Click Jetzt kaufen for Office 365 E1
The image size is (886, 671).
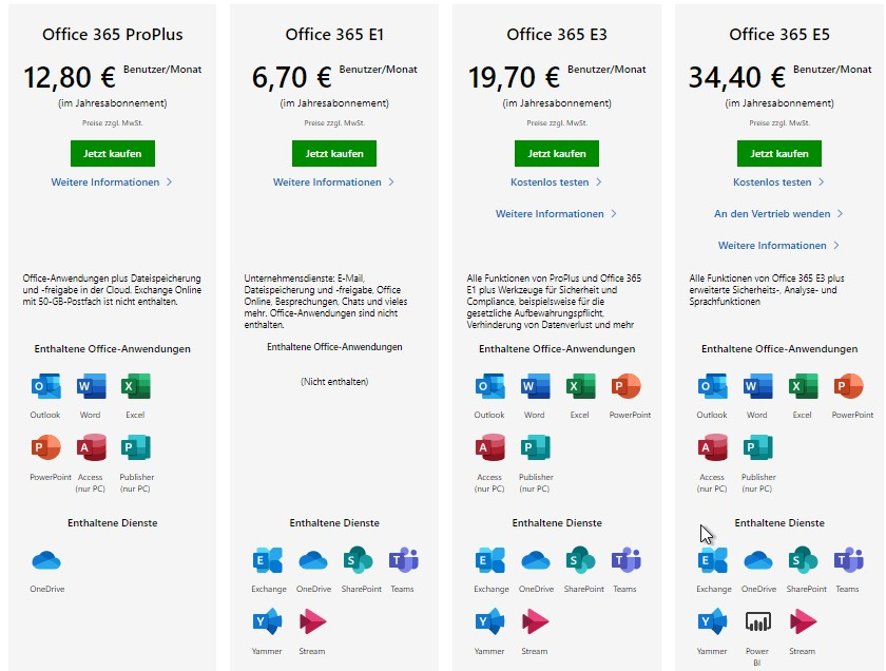point(334,154)
